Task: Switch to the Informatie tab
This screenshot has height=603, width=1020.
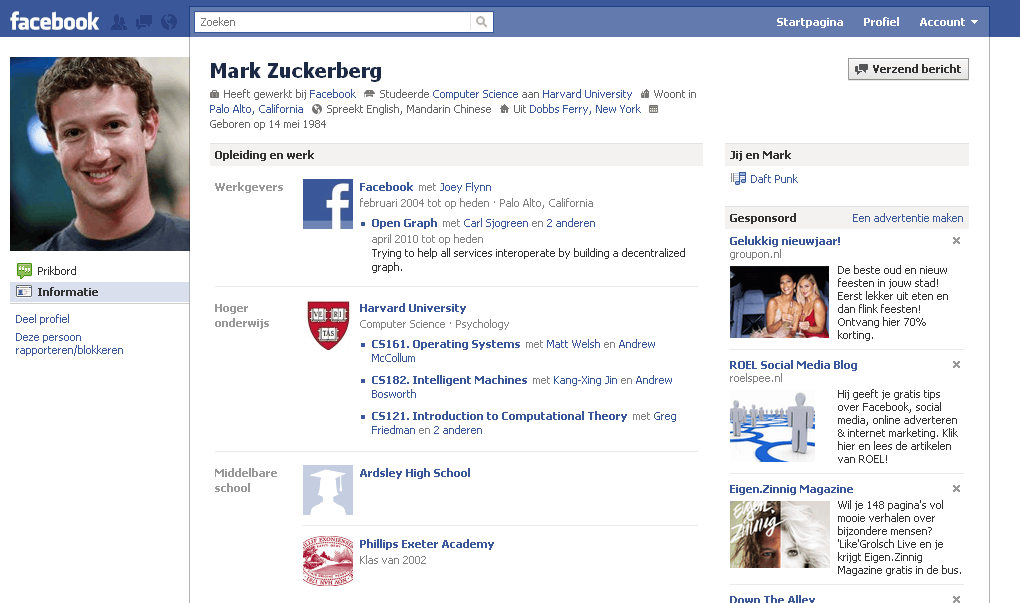Action: click(60, 292)
